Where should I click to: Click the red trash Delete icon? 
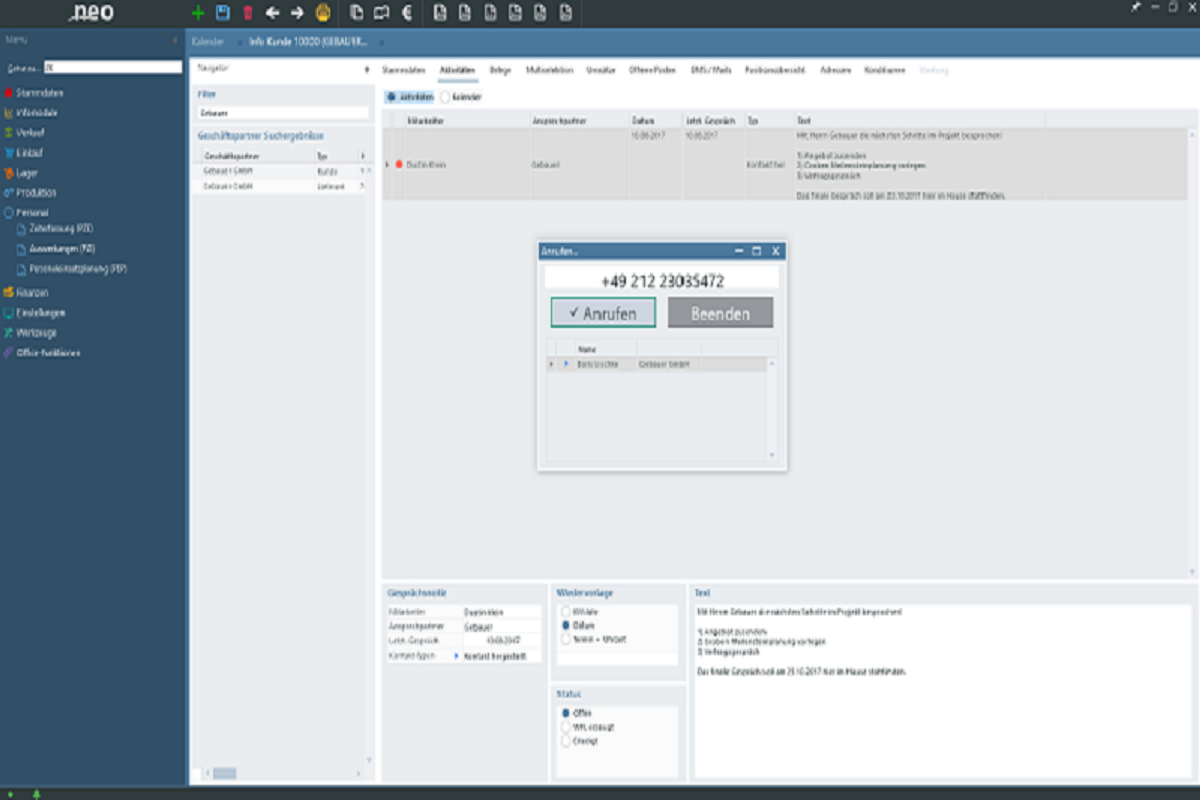[248, 13]
